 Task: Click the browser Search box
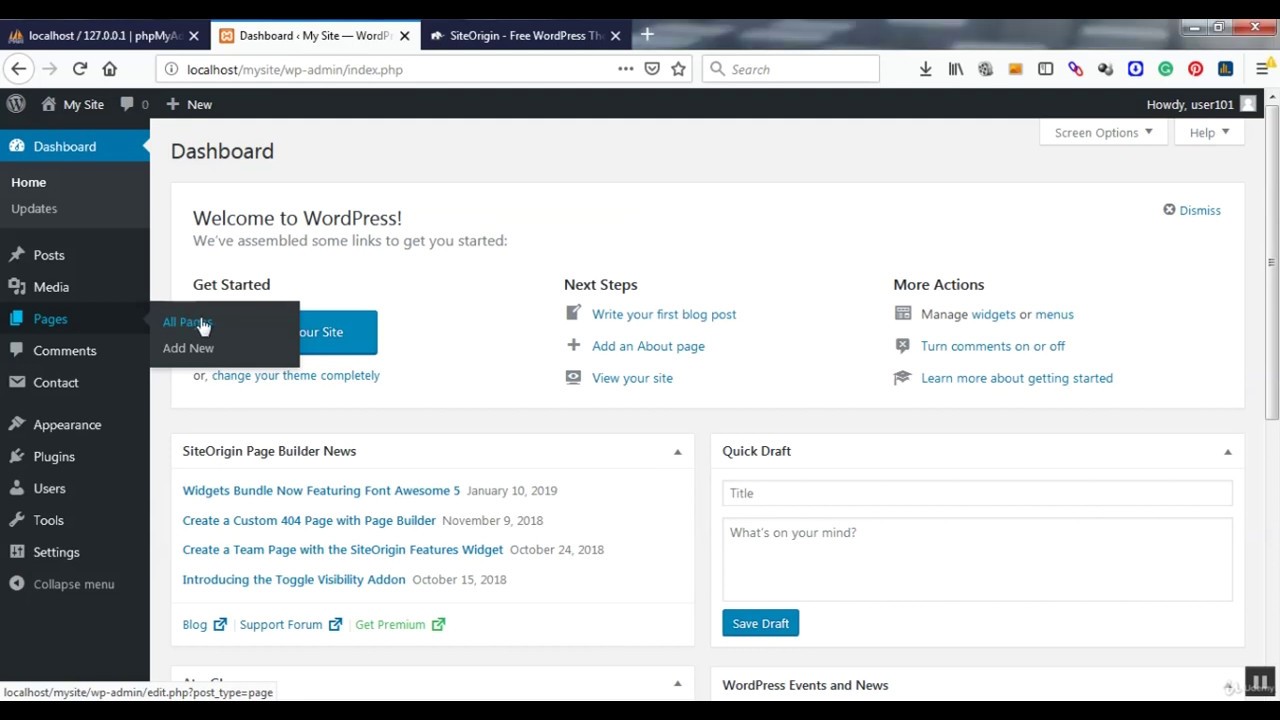point(790,69)
